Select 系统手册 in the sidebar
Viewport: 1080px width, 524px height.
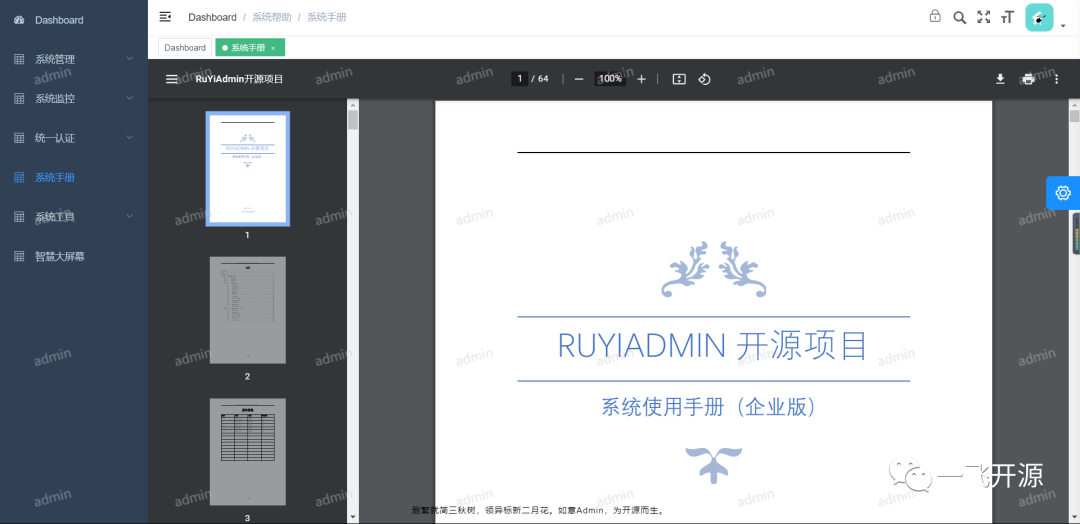(74, 177)
